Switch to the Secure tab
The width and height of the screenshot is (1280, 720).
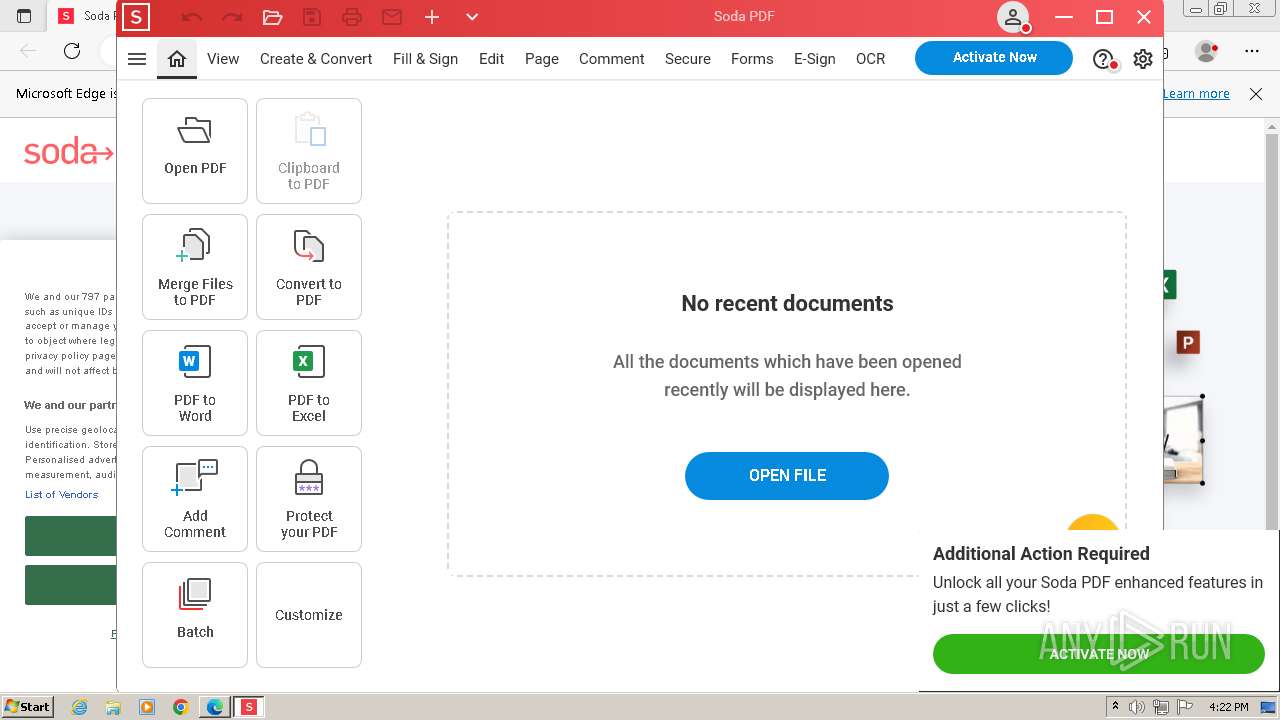pyautogui.click(x=688, y=59)
